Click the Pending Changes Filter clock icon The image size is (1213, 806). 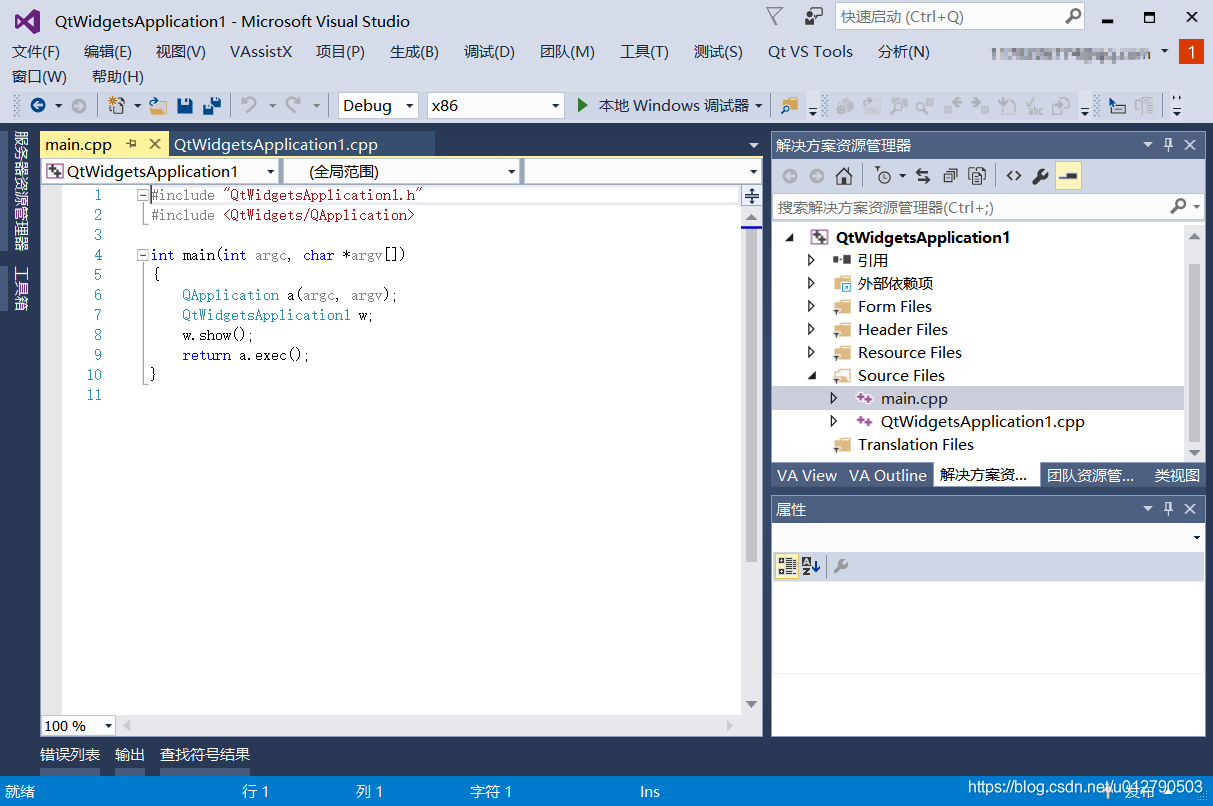(x=883, y=176)
